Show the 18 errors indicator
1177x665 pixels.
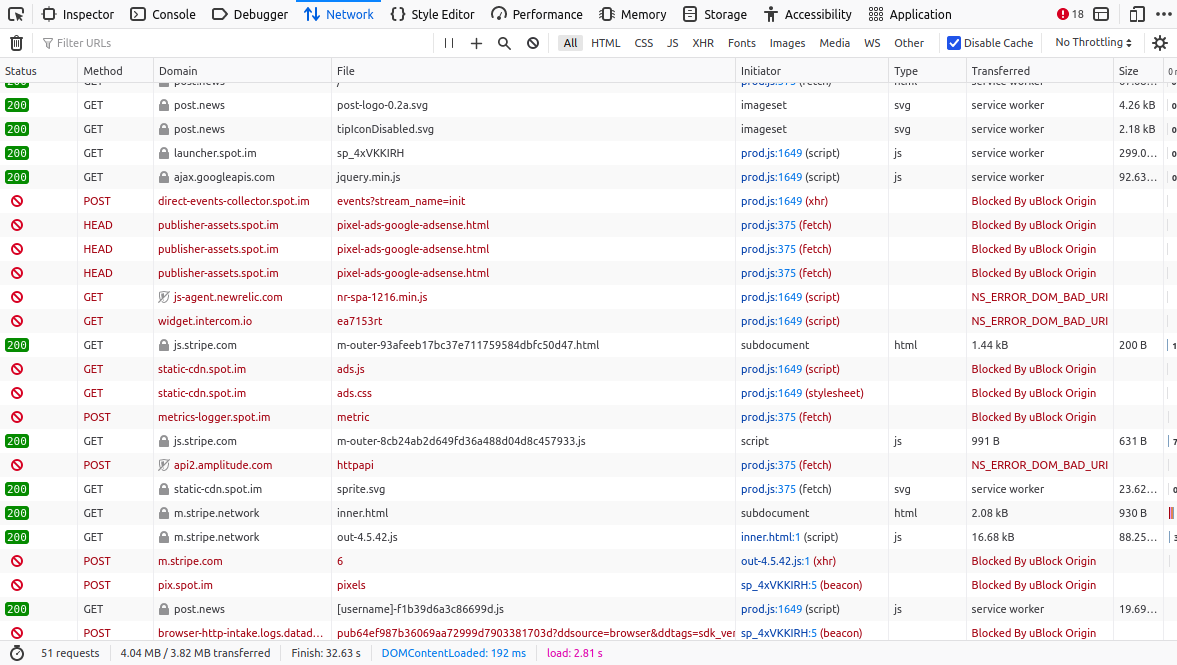pyautogui.click(x=1070, y=14)
